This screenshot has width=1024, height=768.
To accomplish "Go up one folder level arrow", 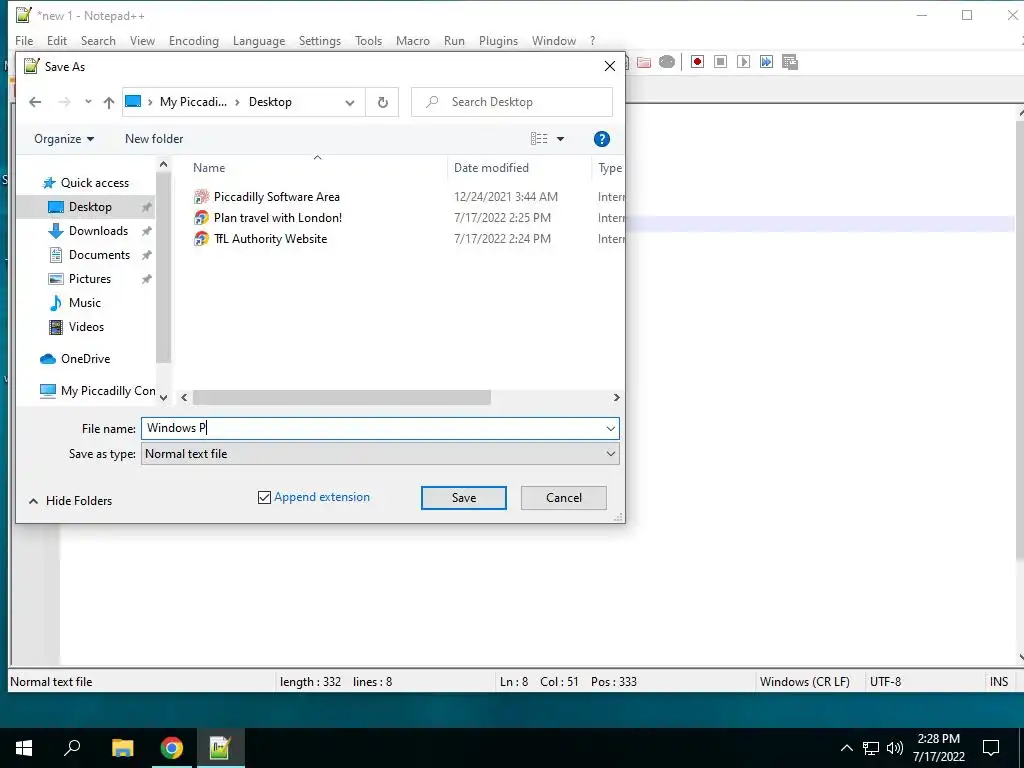I will [109, 102].
